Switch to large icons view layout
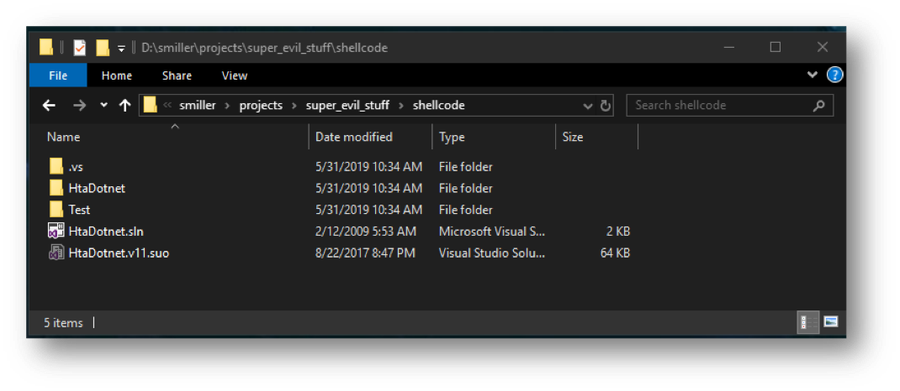This screenshot has width=900, height=391. point(831,323)
